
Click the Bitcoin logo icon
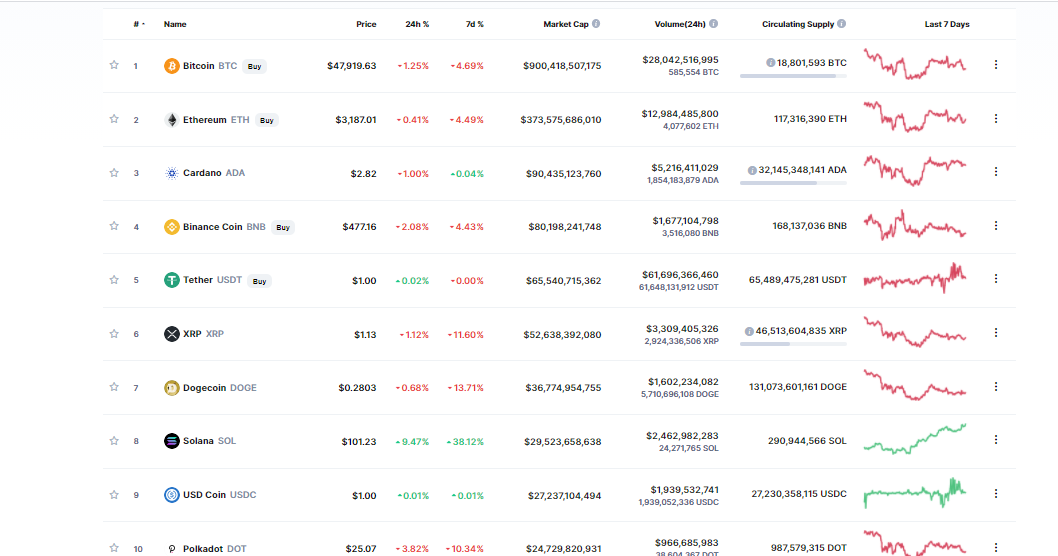coord(171,66)
